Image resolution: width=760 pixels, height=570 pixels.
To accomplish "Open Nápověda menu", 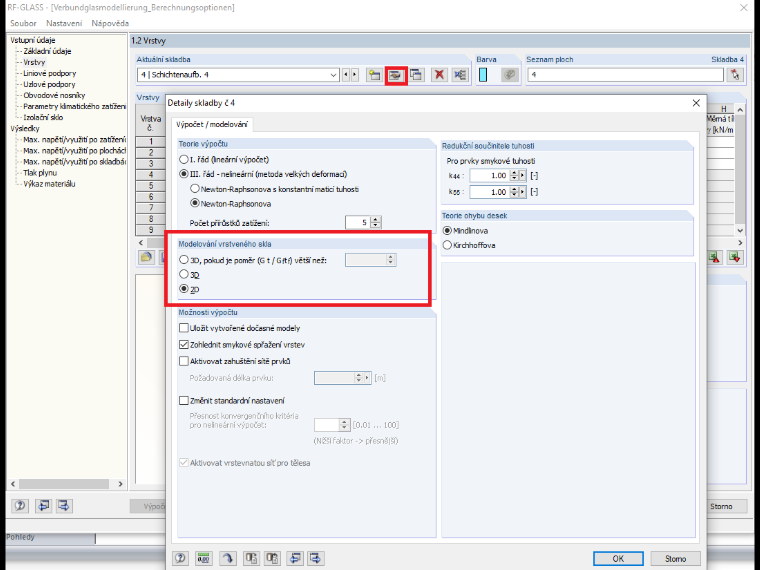I will 110,23.
